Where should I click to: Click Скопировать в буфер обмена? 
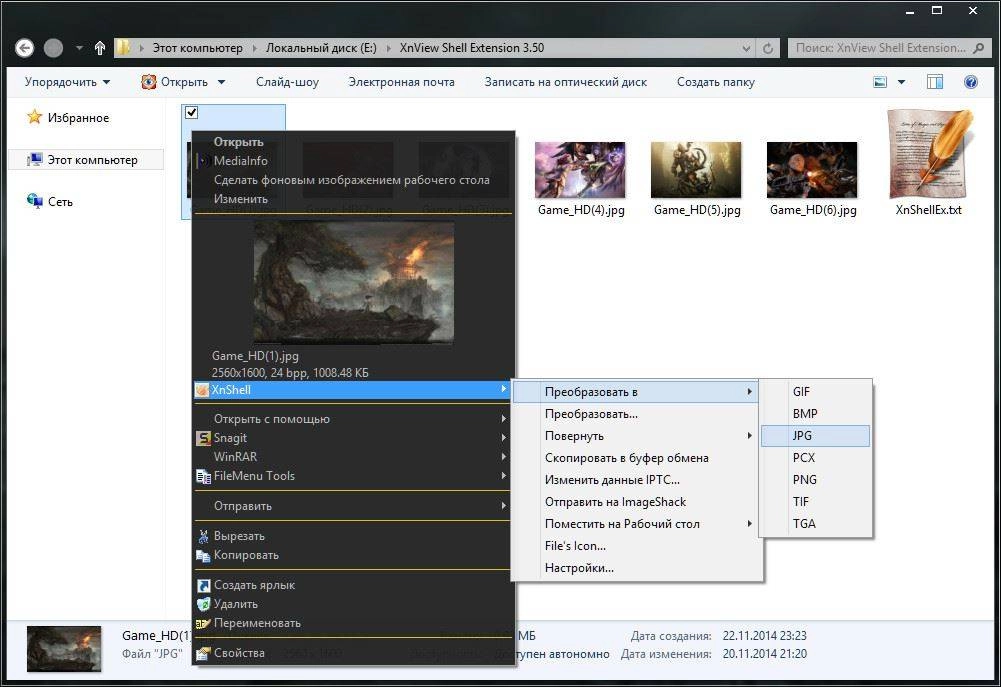tap(636, 458)
